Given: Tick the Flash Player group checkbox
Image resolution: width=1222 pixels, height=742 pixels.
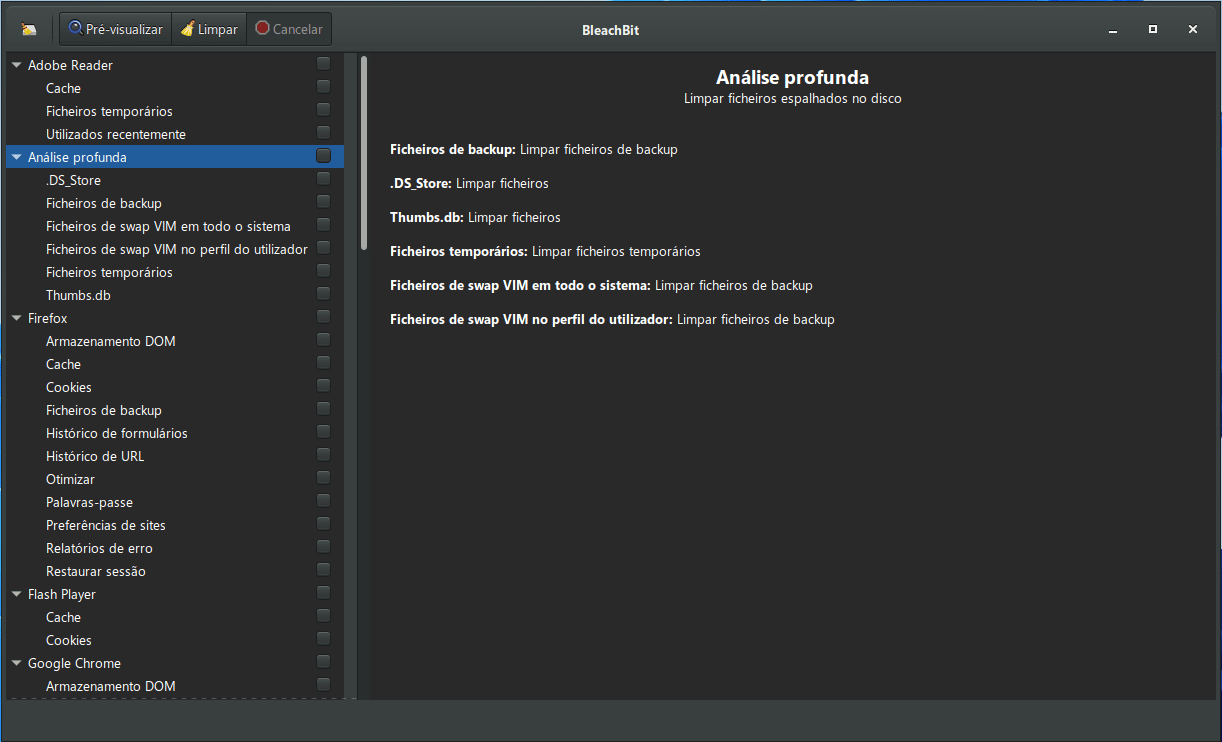Looking at the screenshot, I should [x=323, y=593].
